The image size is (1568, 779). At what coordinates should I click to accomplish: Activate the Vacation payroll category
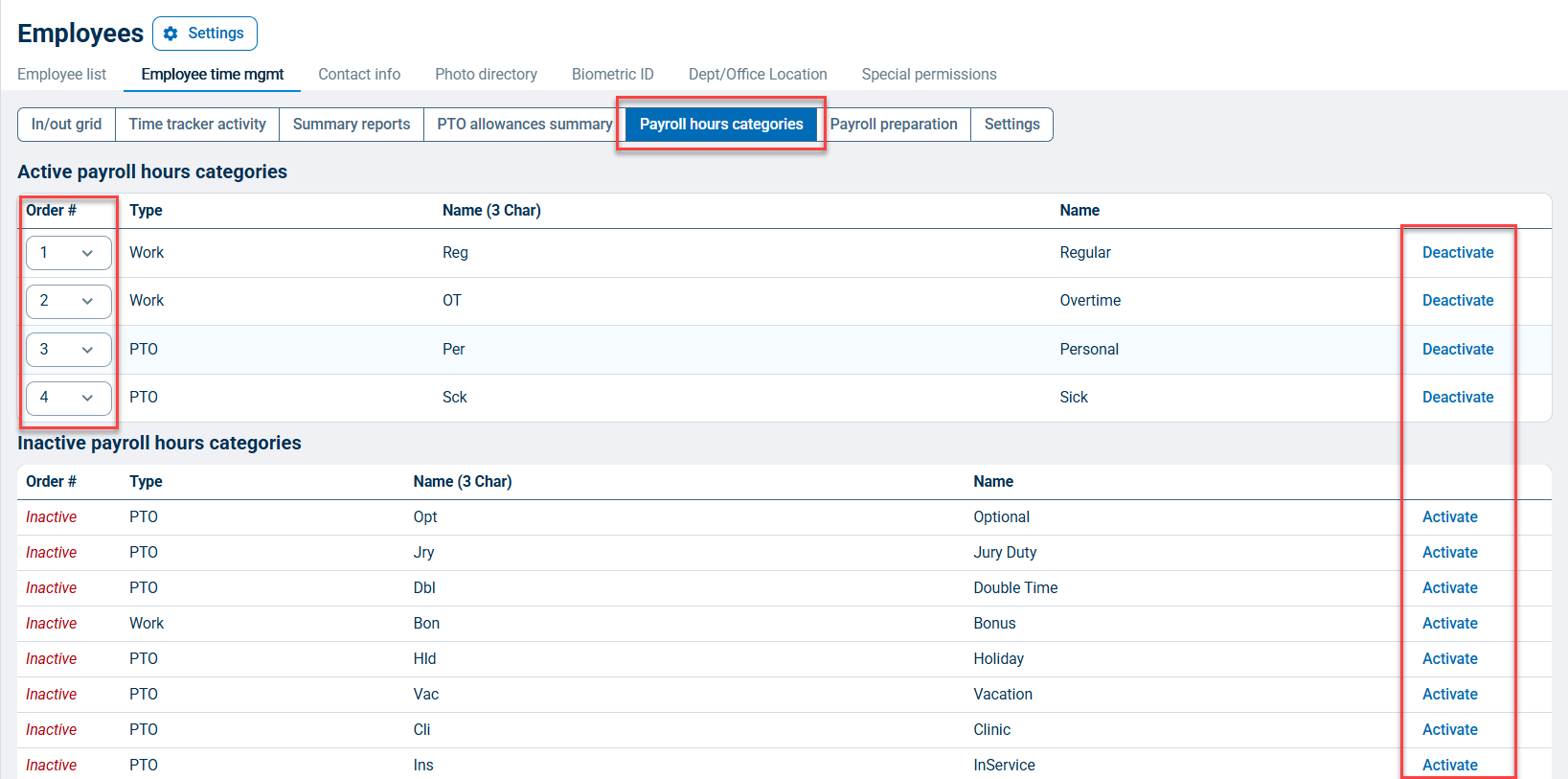[x=1450, y=695]
